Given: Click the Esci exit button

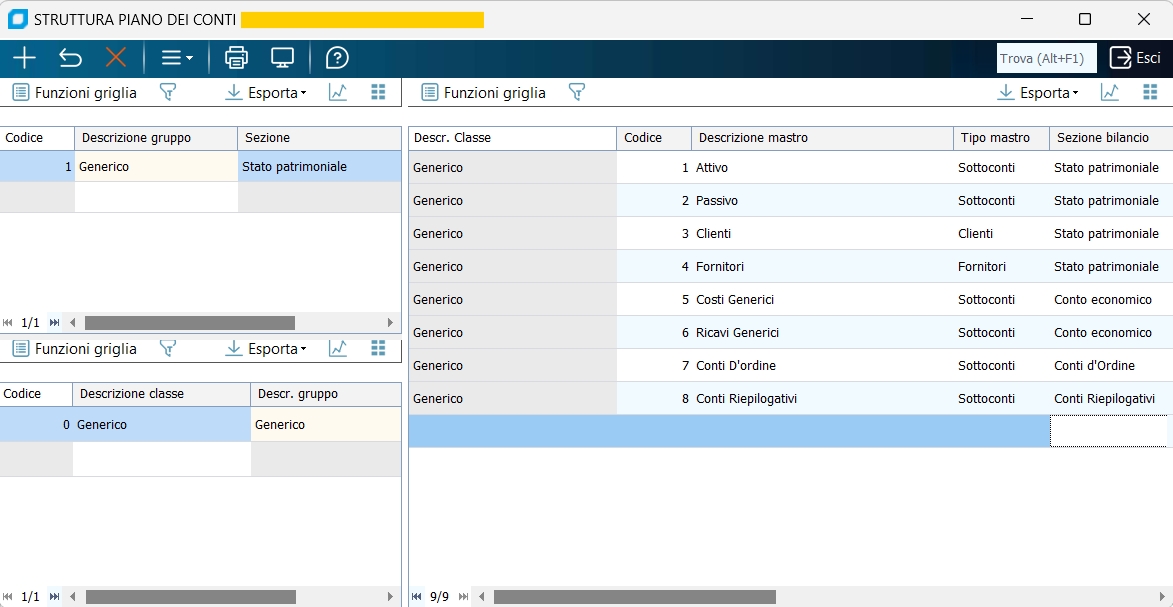Looking at the screenshot, I should click(1135, 58).
